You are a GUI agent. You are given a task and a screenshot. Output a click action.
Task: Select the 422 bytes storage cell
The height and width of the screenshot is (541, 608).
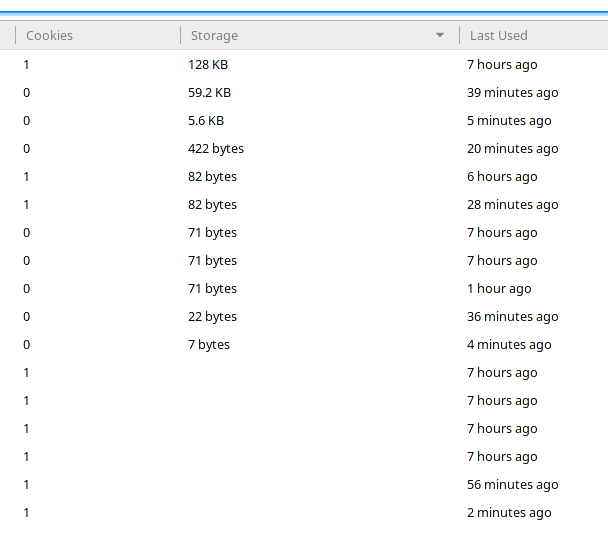(x=216, y=149)
